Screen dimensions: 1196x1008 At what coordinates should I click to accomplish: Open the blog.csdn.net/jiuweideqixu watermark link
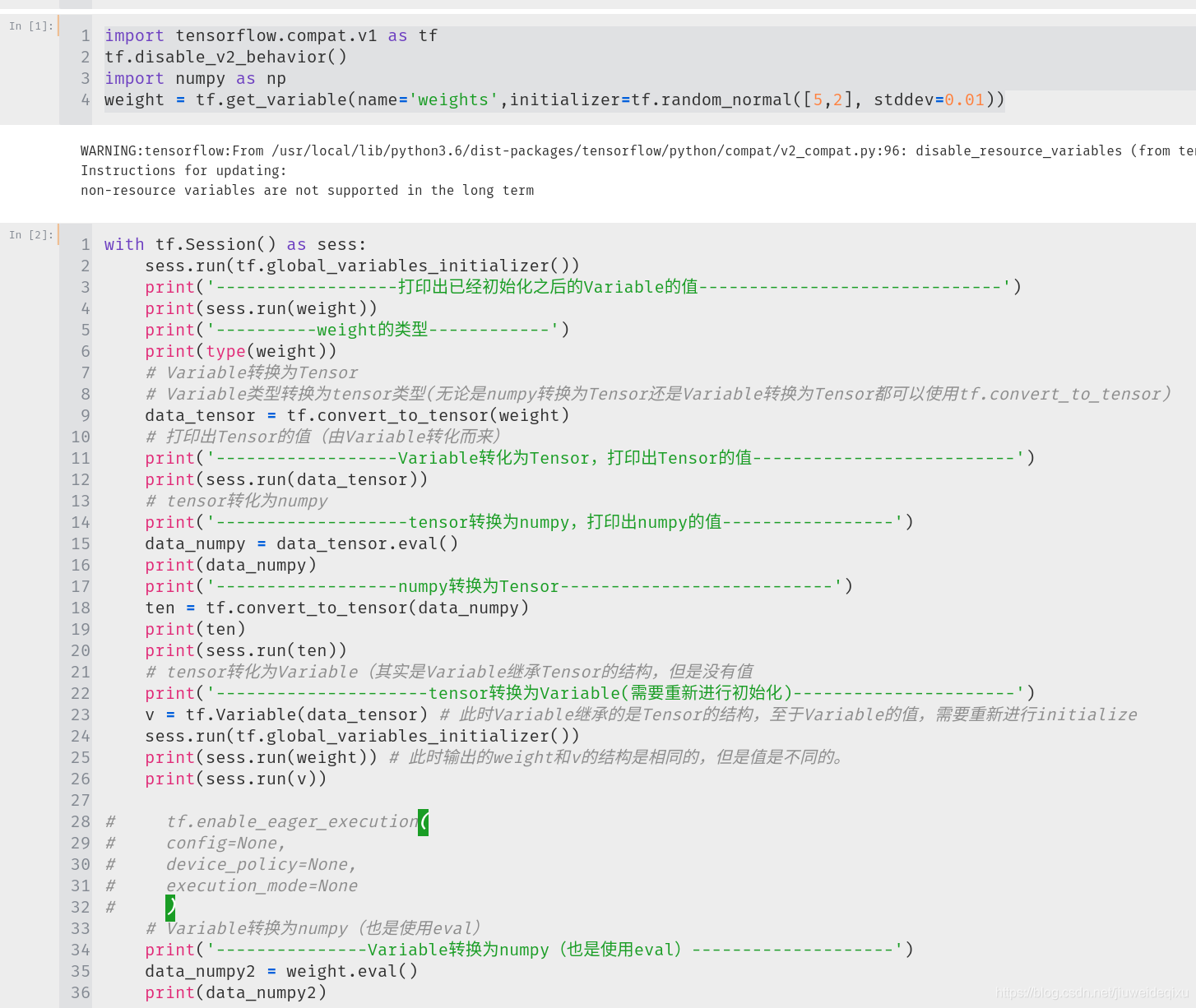click(1094, 992)
